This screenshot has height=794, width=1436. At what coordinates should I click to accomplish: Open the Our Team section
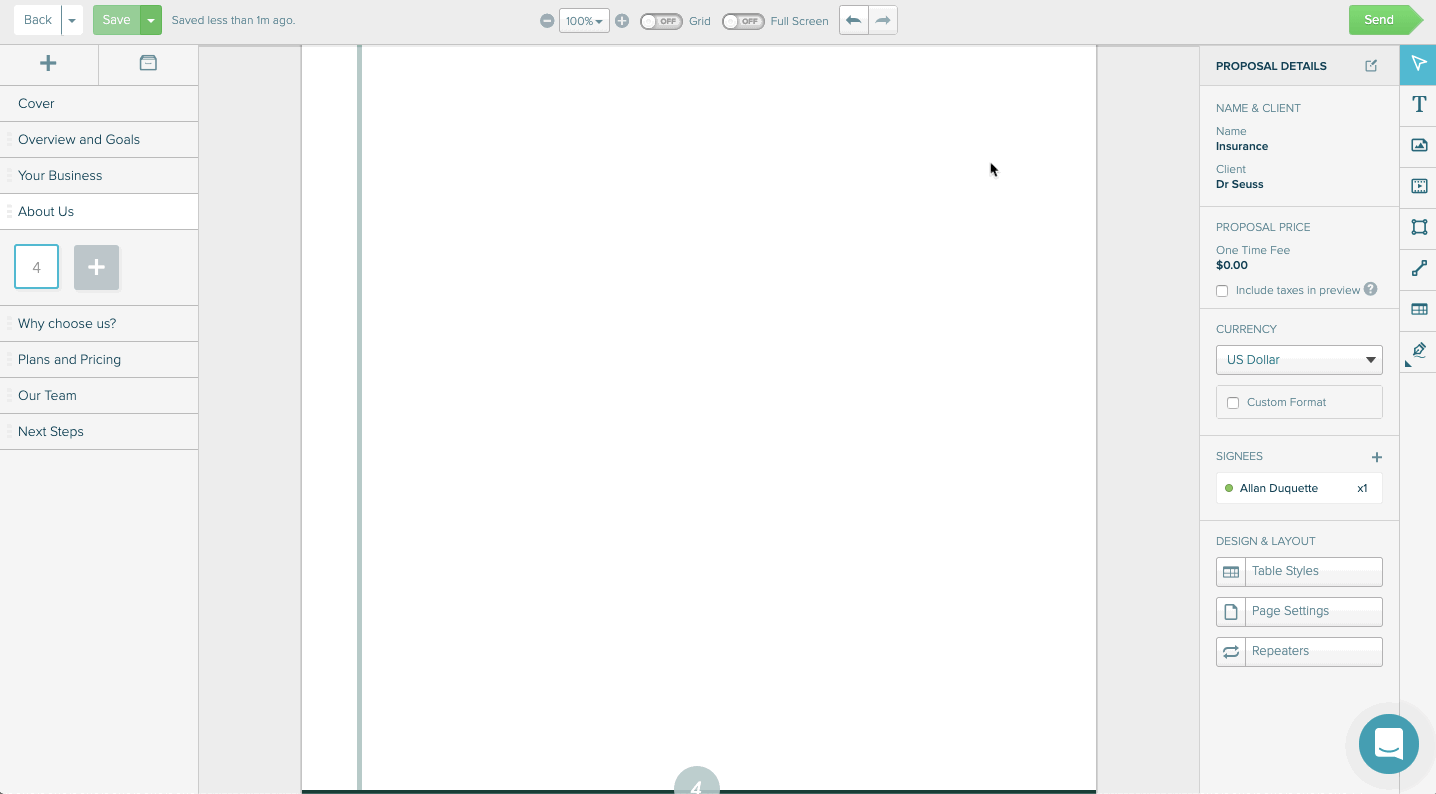(47, 395)
